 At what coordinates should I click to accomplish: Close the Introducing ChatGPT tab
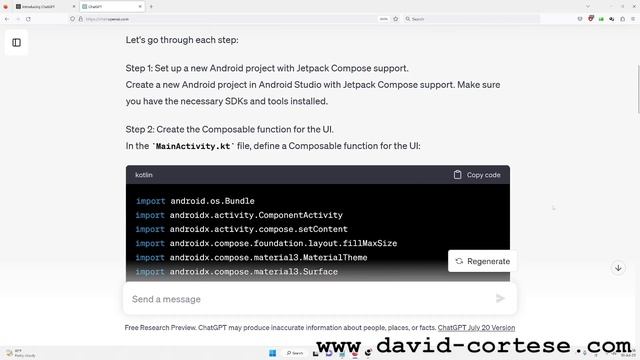click(73, 7)
